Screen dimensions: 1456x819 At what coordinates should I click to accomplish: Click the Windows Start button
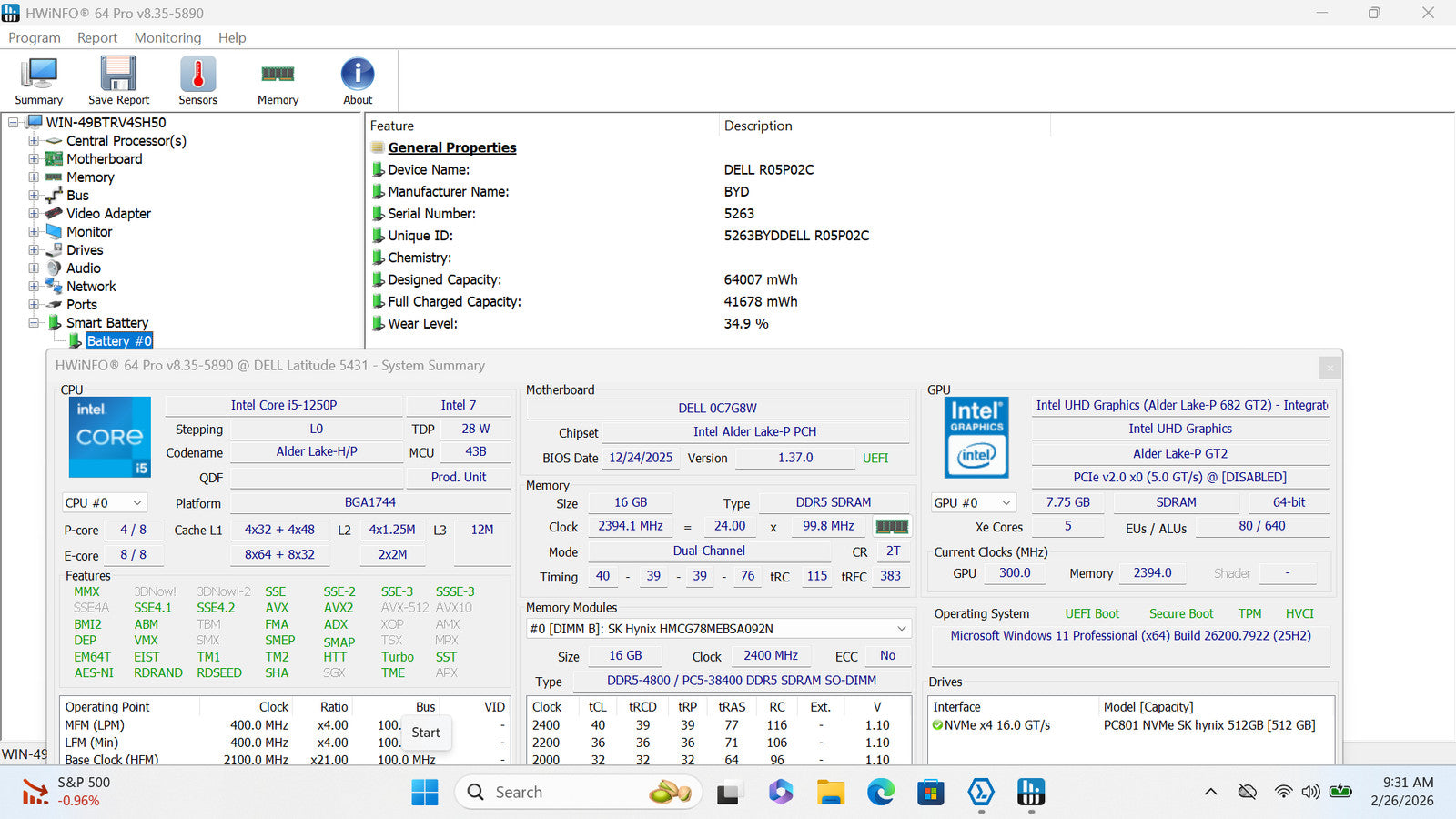(425, 793)
